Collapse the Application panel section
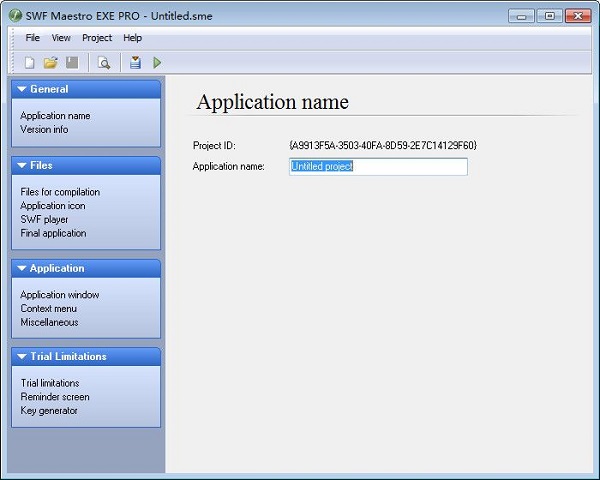Image resolution: width=600 pixels, height=480 pixels. coord(22,268)
